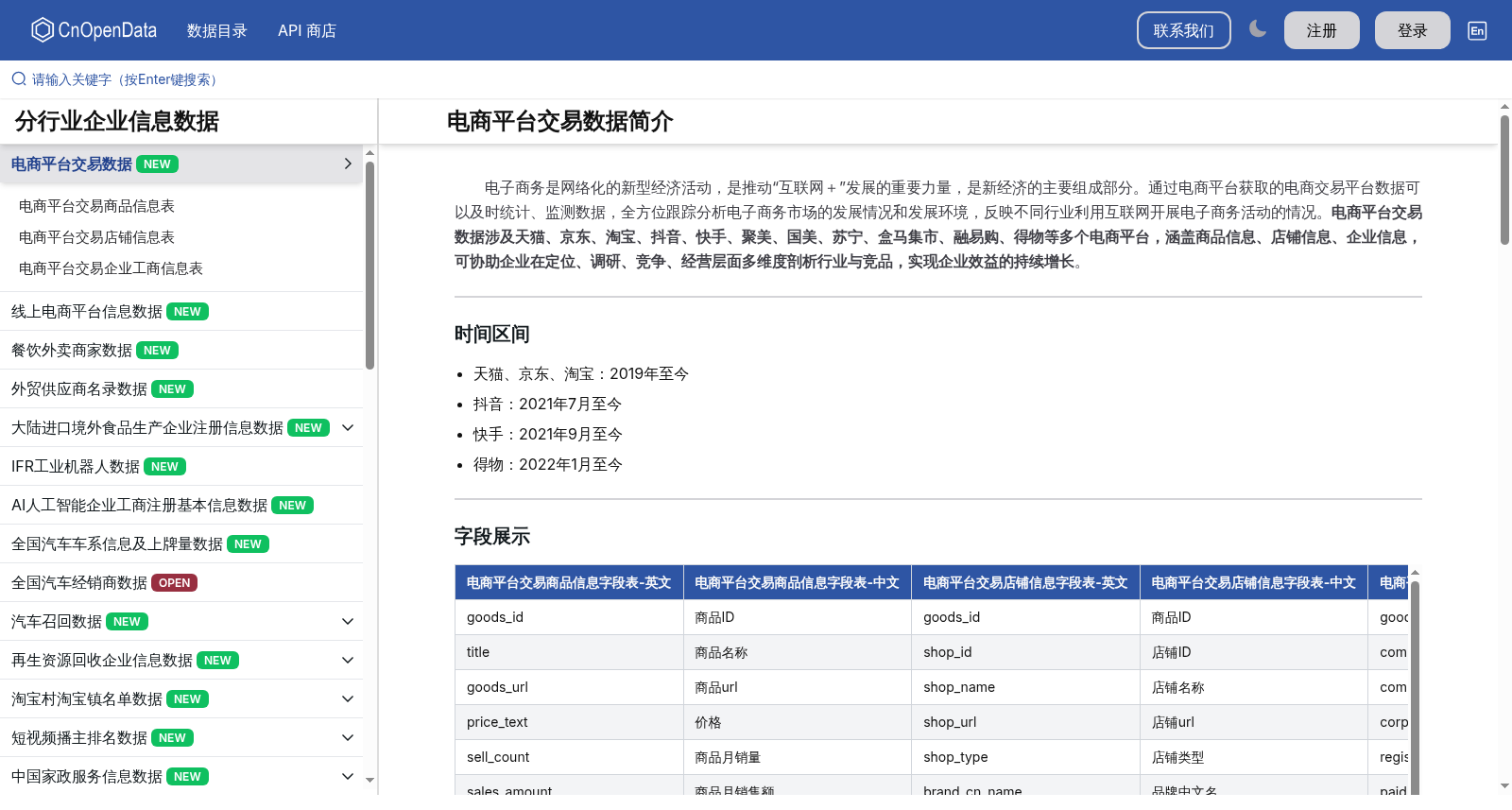Click the main page vertical scrollbar thumb
1512x810 pixels.
[x=1504, y=180]
